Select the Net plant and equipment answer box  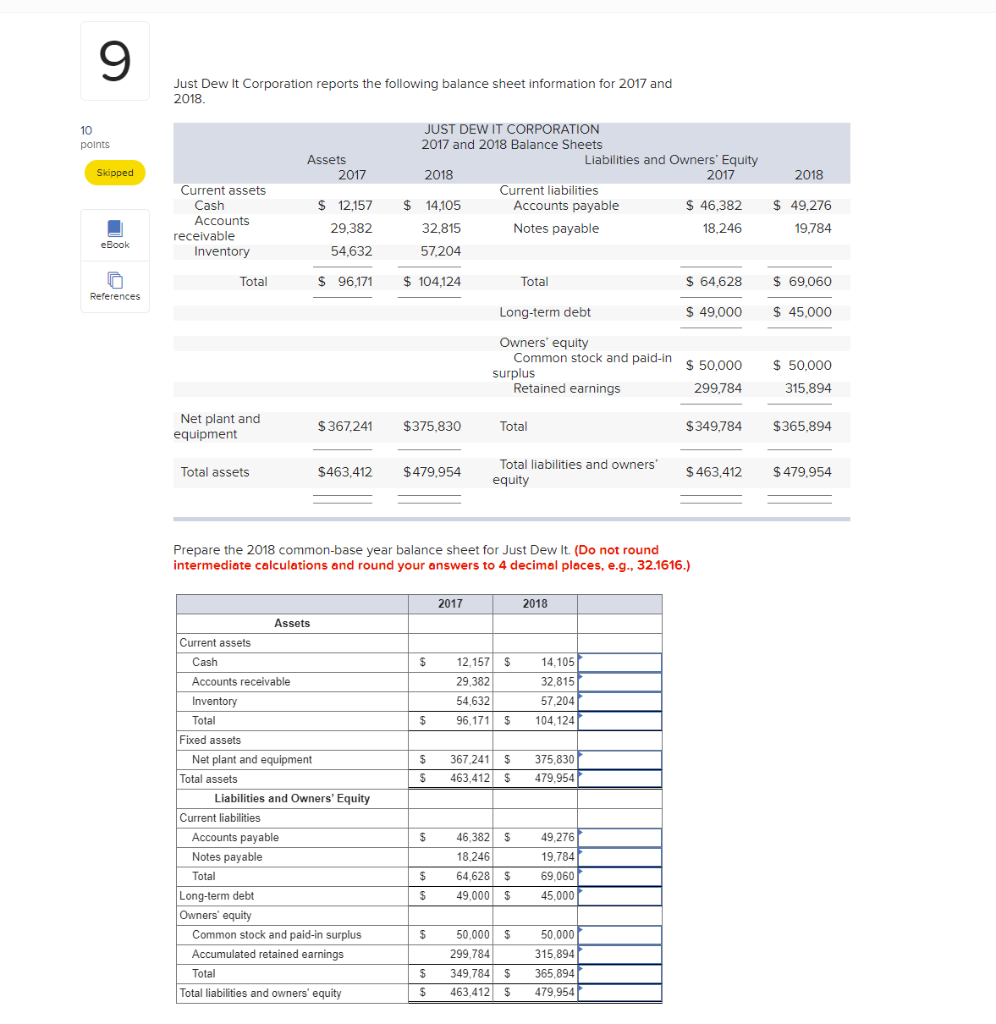620,759
